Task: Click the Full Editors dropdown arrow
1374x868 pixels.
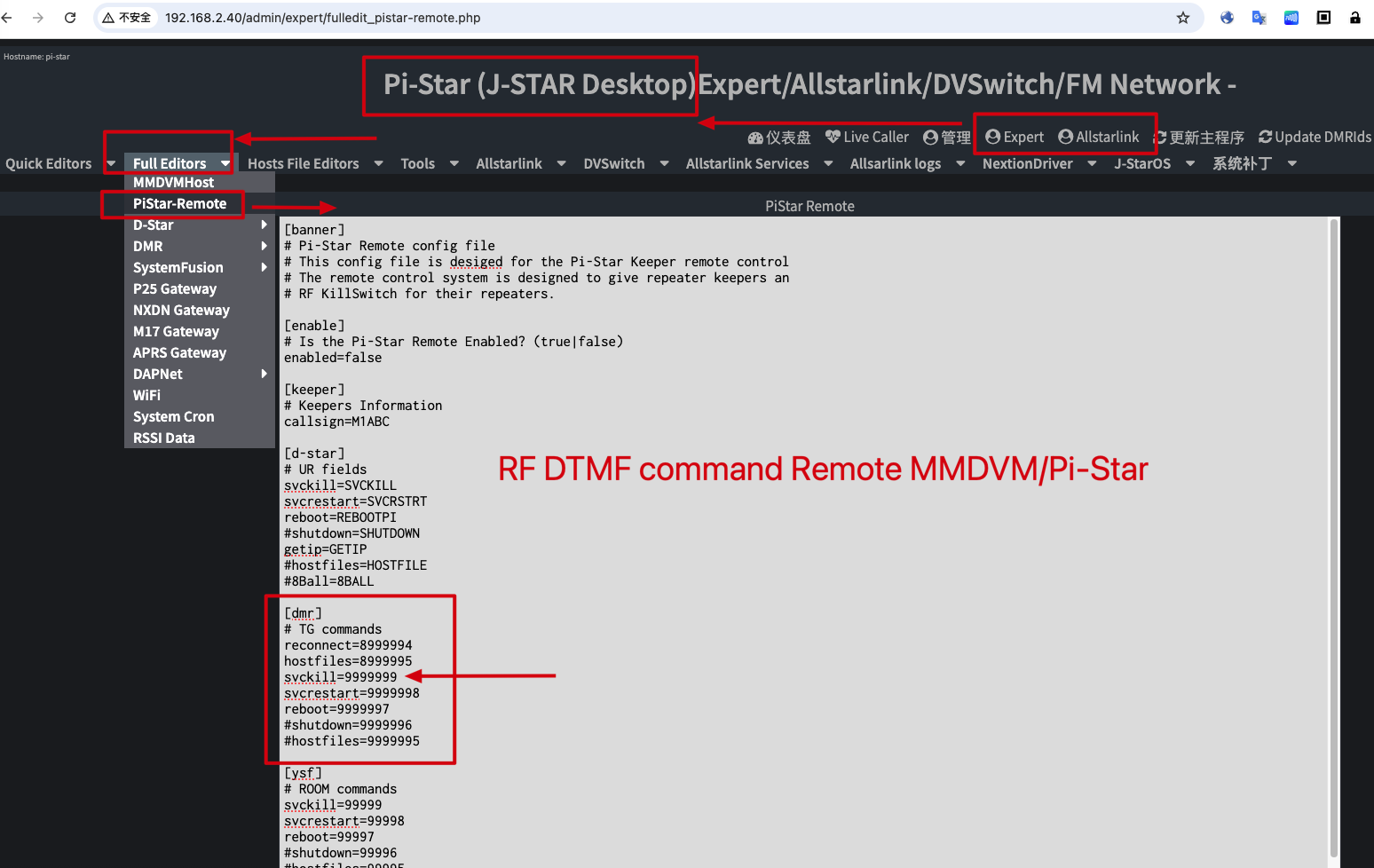Action: [x=225, y=163]
